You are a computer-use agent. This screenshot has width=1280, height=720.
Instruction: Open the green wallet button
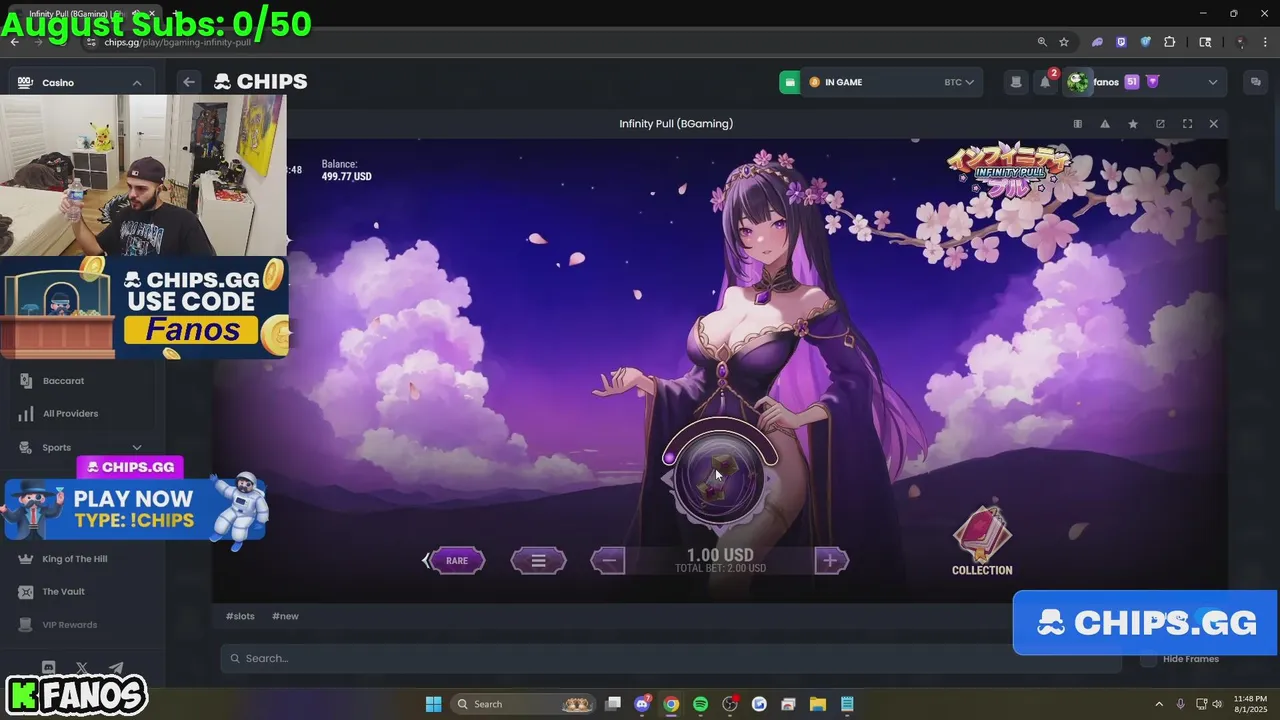click(x=790, y=82)
